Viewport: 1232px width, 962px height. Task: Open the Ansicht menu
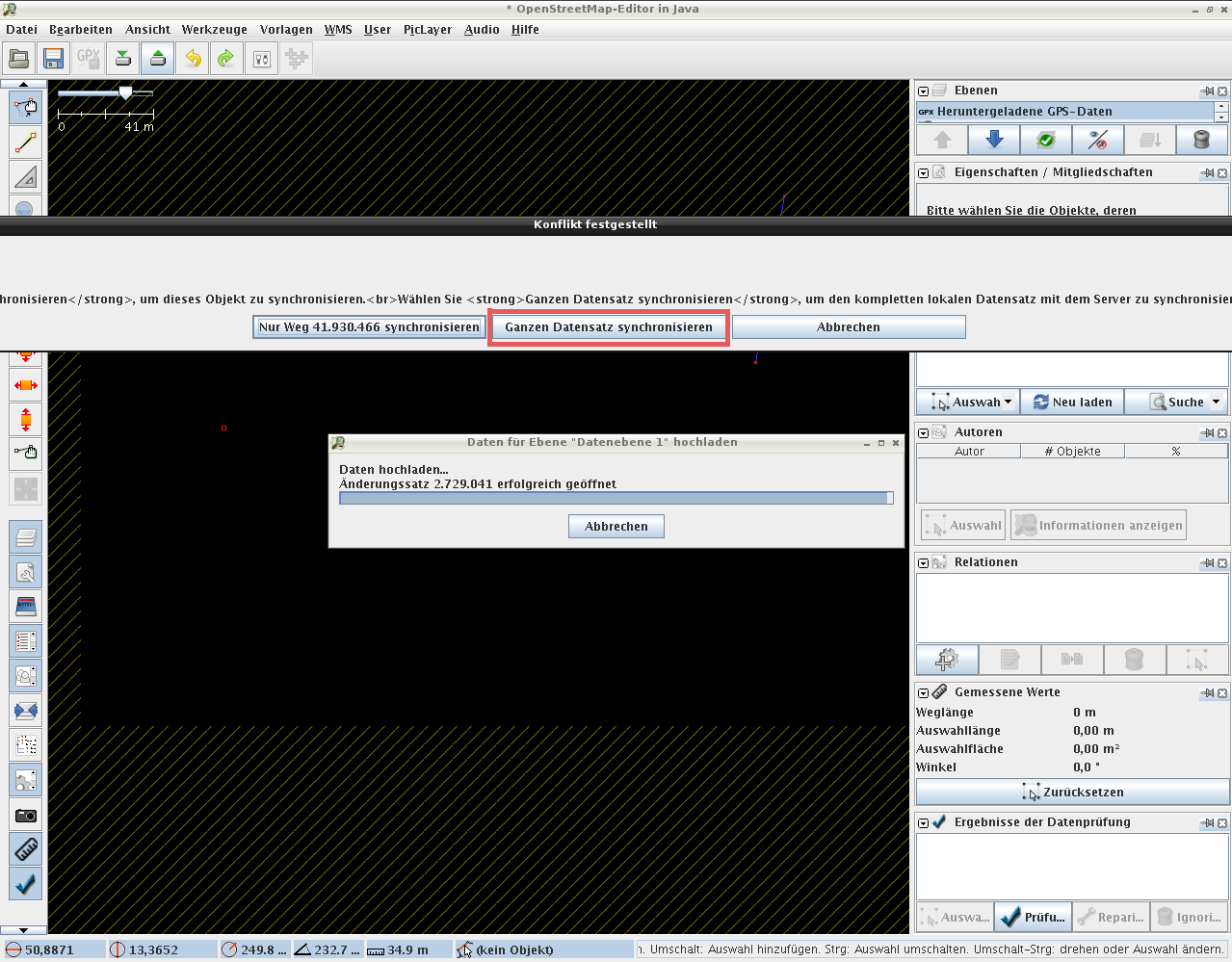pyautogui.click(x=147, y=30)
